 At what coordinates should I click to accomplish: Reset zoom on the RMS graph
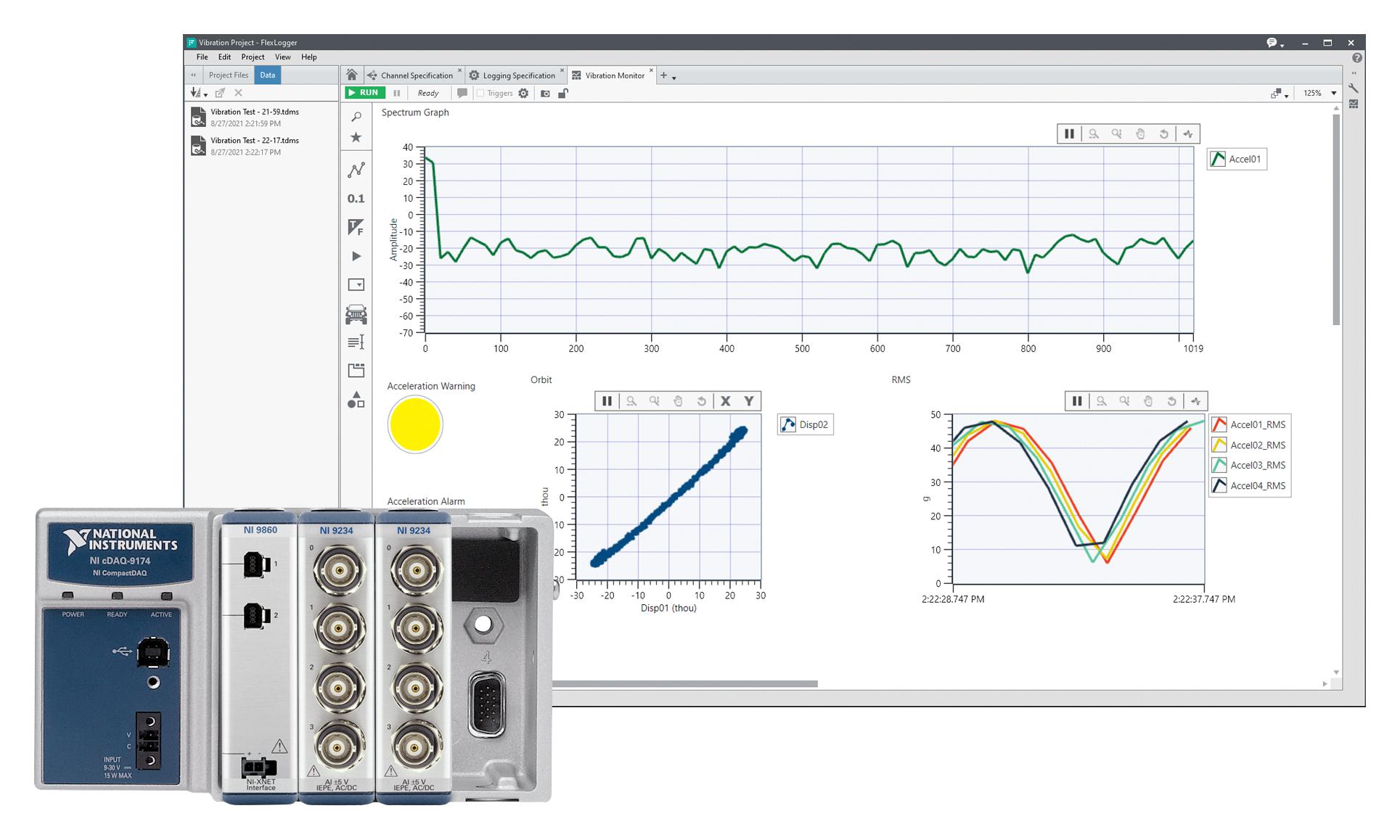[1171, 400]
